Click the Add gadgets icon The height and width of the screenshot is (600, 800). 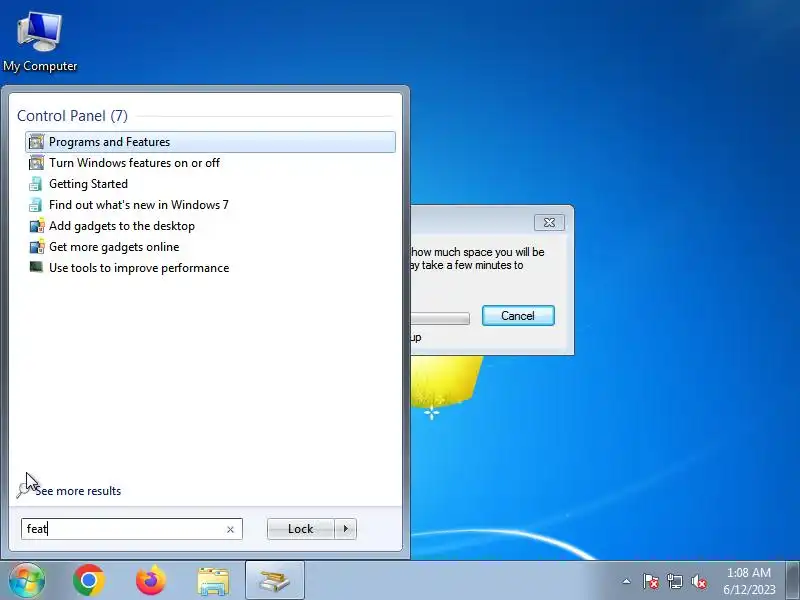click(37, 226)
